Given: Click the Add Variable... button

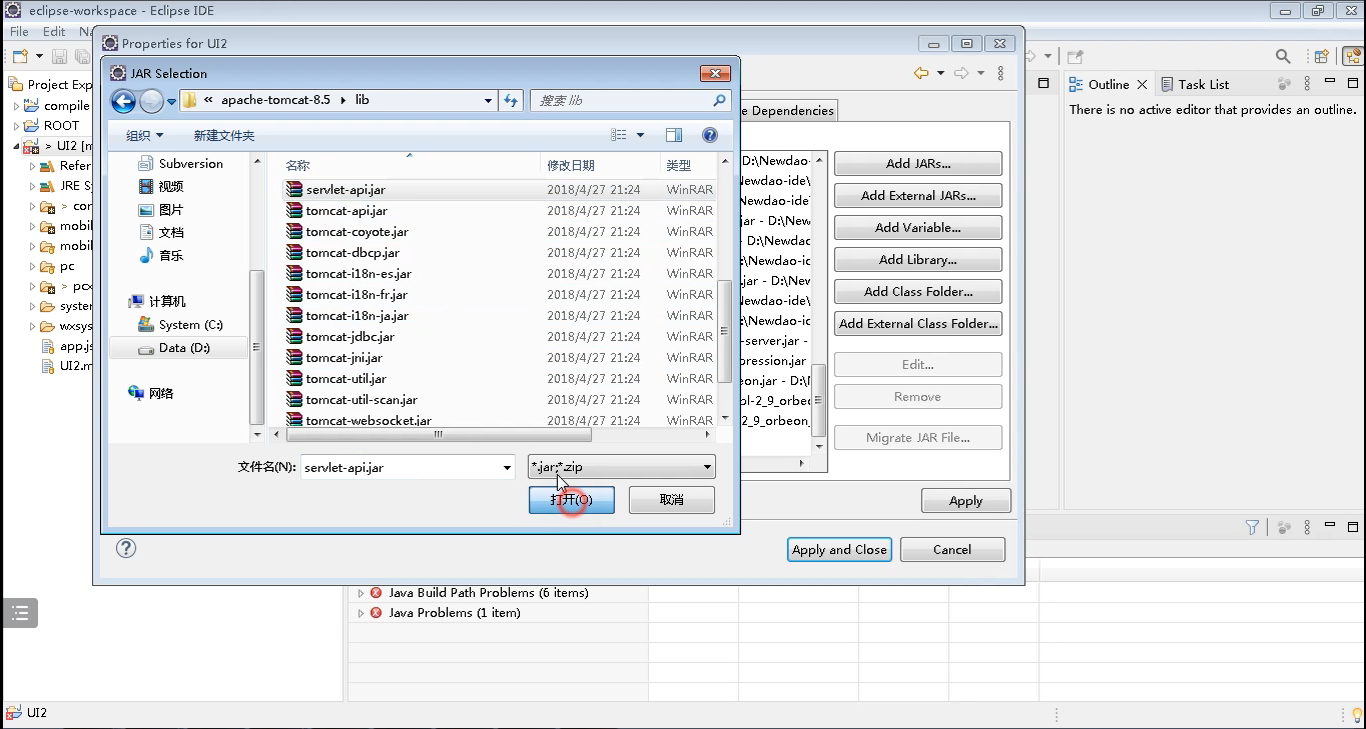Looking at the screenshot, I should [x=918, y=228].
